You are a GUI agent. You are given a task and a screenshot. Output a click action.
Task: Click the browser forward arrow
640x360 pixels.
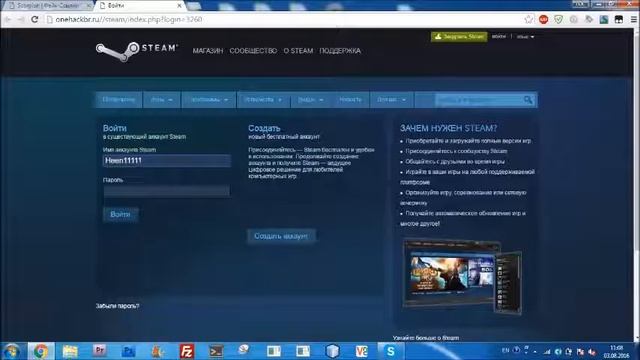(21, 20)
